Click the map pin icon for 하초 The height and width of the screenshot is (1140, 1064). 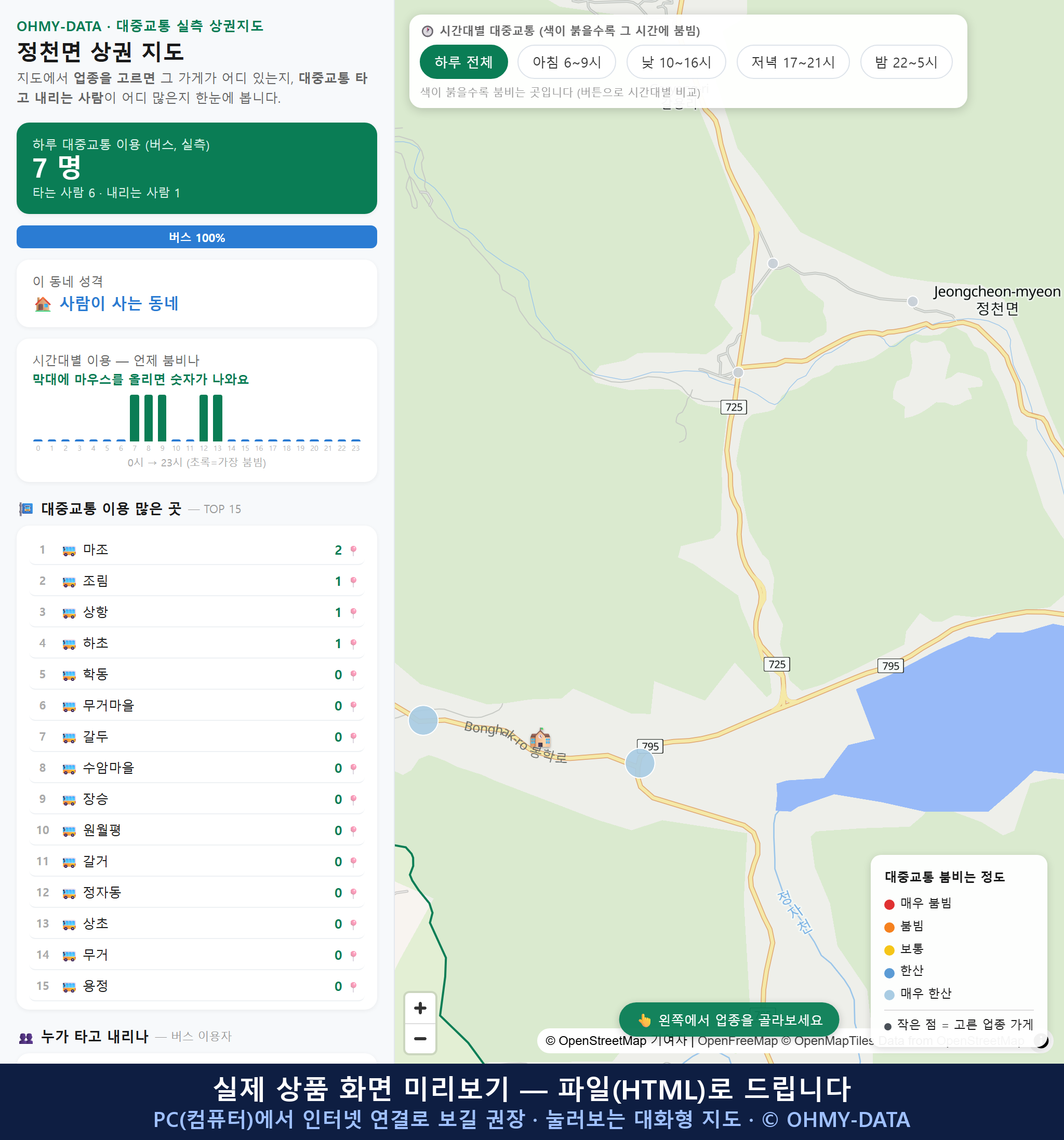[x=353, y=644]
